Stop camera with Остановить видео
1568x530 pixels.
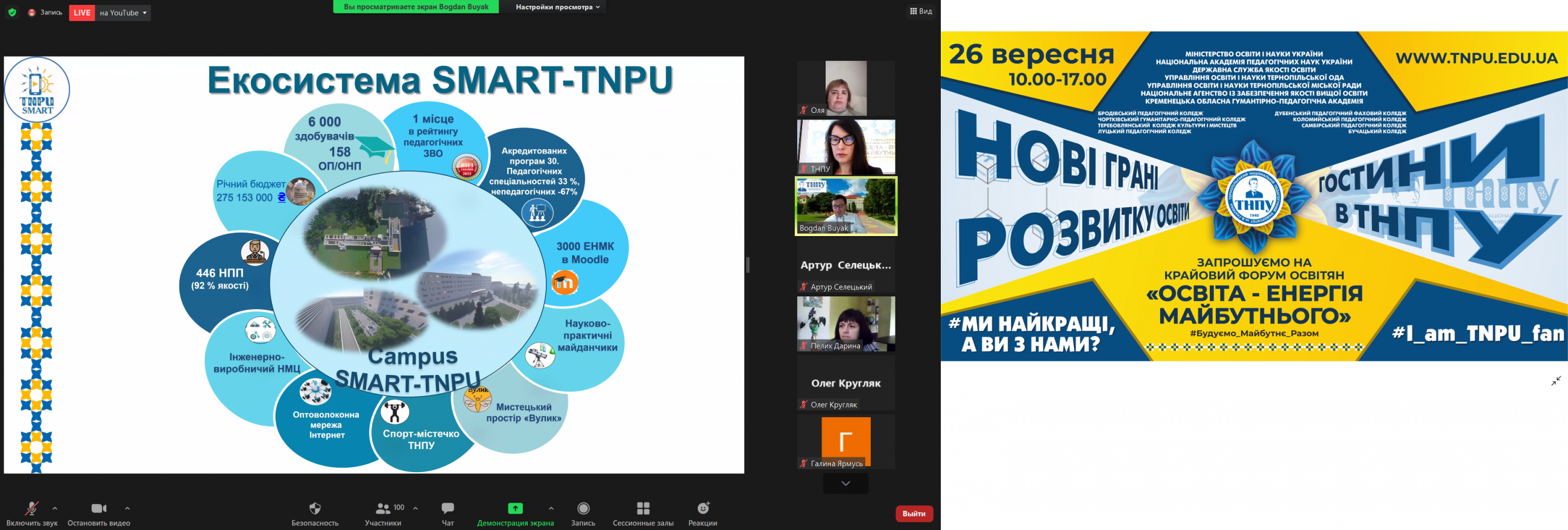99,509
